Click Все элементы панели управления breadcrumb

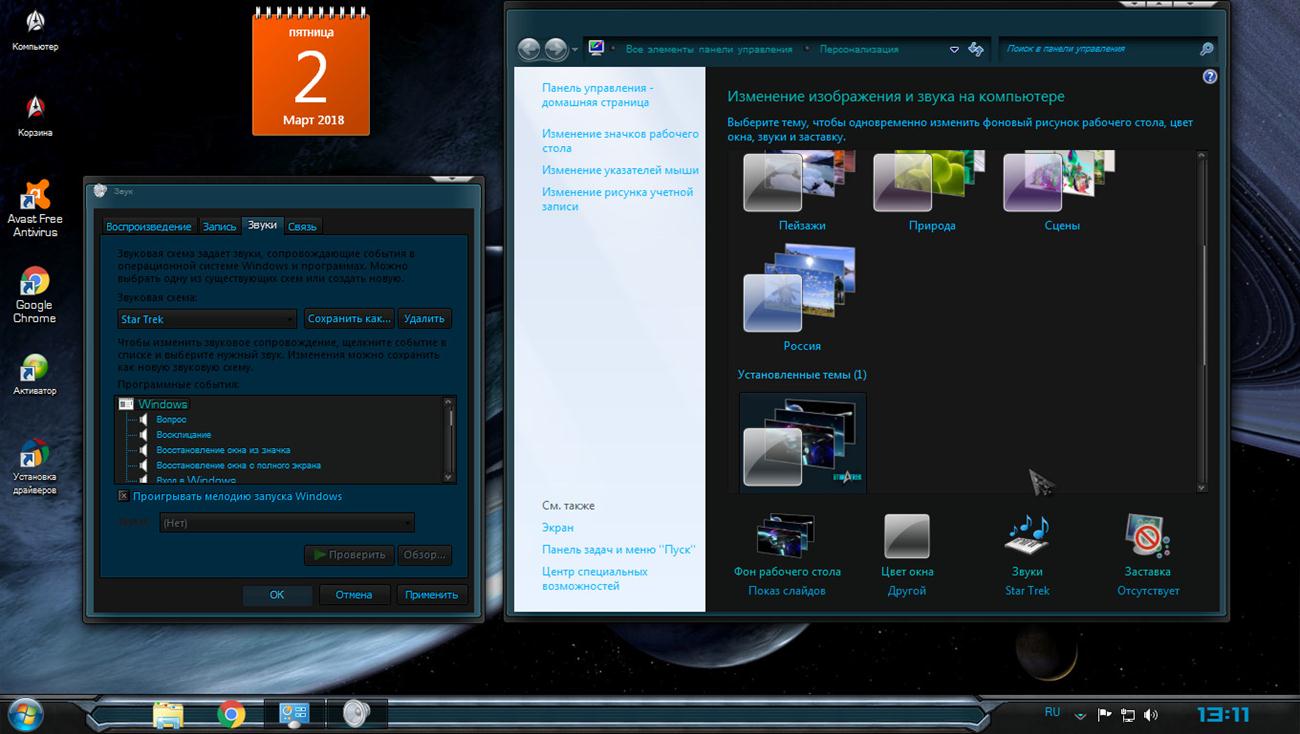point(707,49)
